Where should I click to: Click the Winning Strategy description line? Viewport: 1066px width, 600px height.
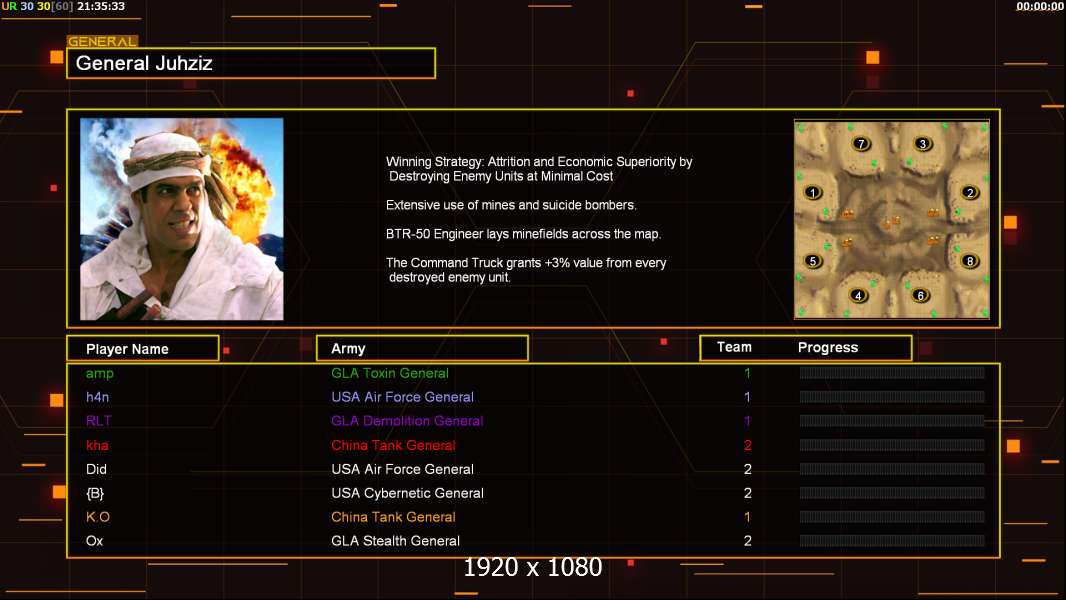539,169
